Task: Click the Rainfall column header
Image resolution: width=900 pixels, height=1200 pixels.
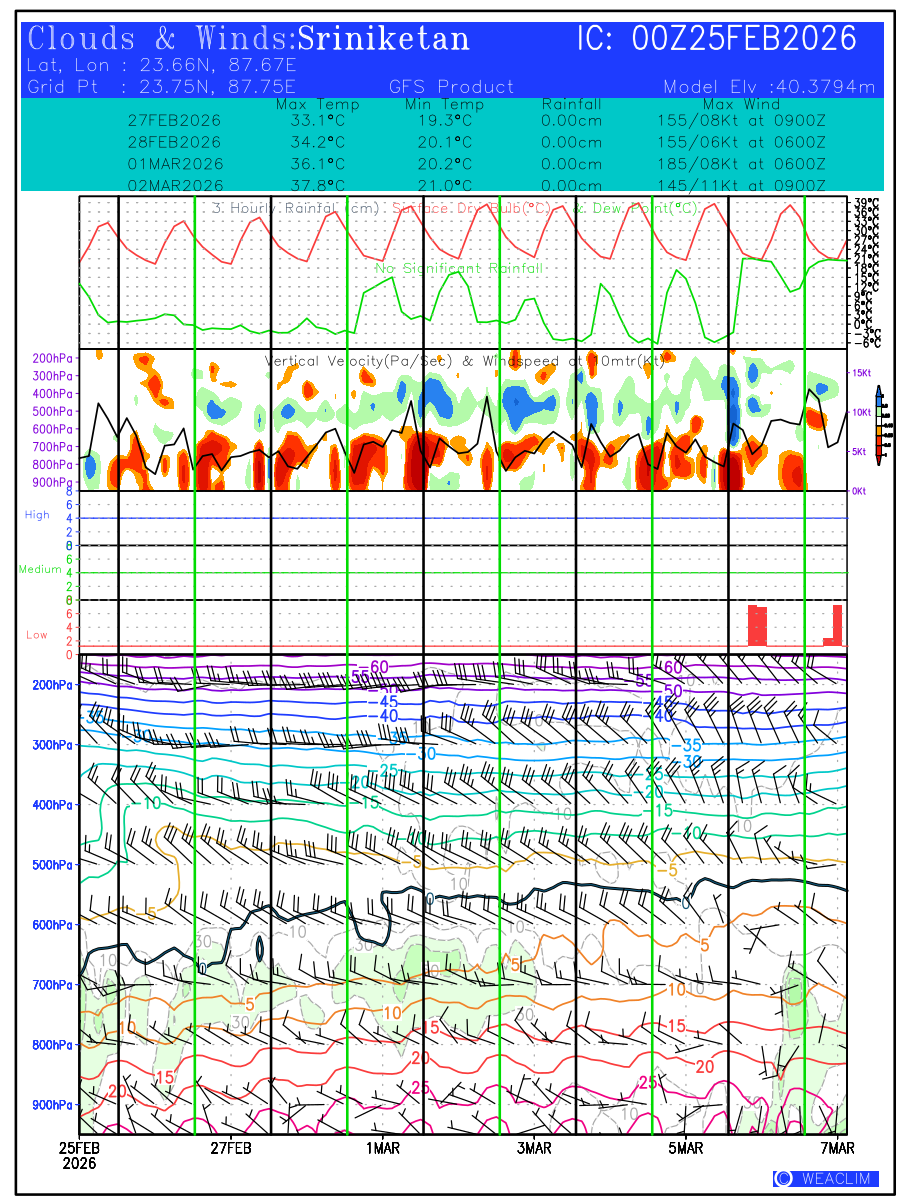Action: tap(572, 104)
